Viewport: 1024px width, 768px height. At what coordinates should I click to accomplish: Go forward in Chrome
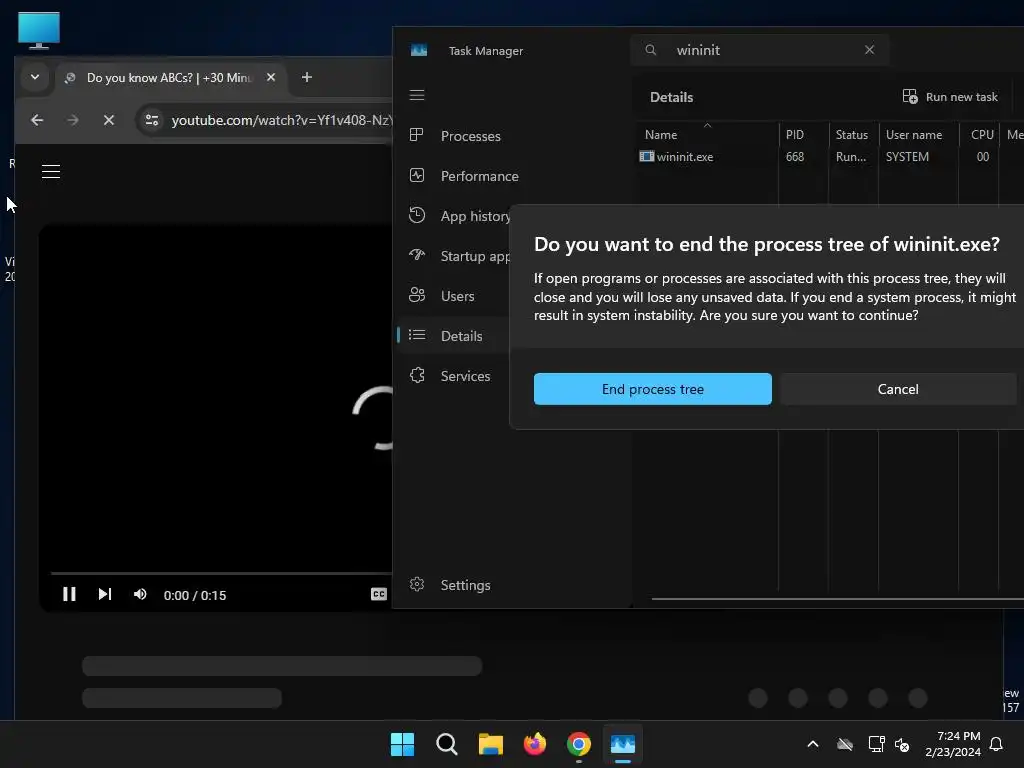(x=73, y=120)
